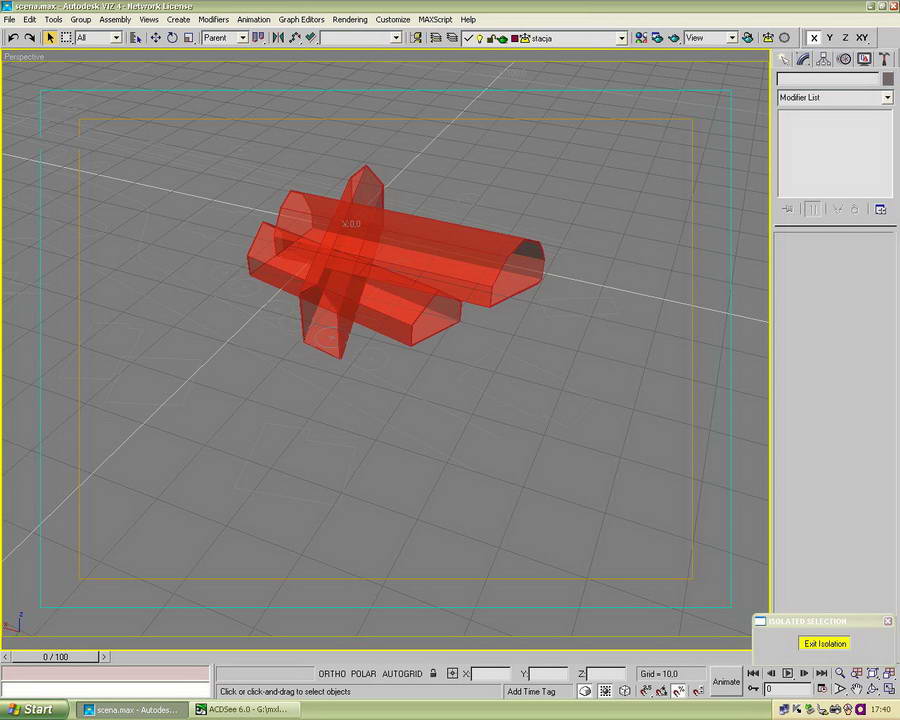Toggle POLAR snap mode
Viewport: 900px width, 720px height.
(x=363, y=674)
